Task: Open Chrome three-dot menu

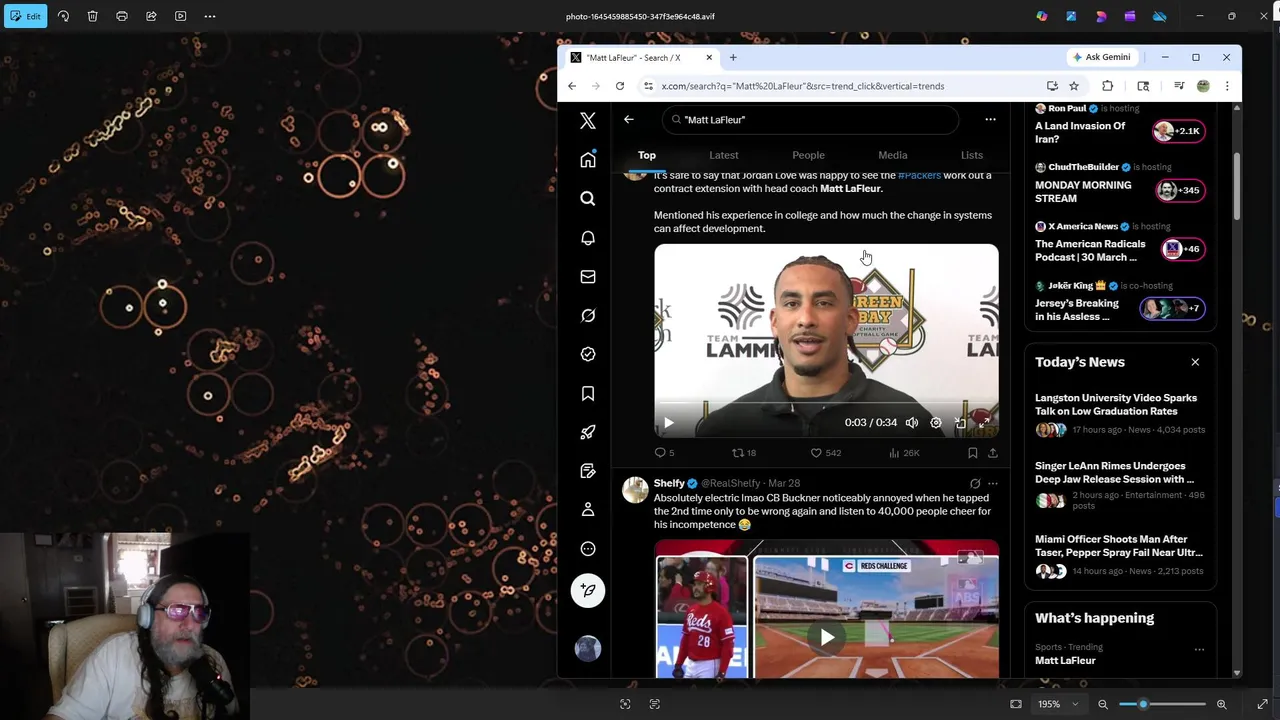Action: (1227, 86)
